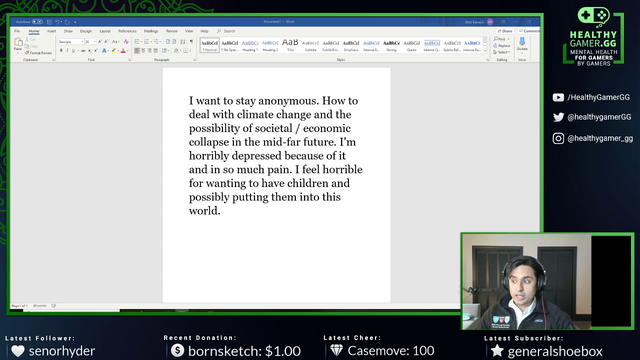Click the Redo icon
Image resolution: width=640 pixels, height=360 pixels.
pyautogui.click(x=67, y=22)
